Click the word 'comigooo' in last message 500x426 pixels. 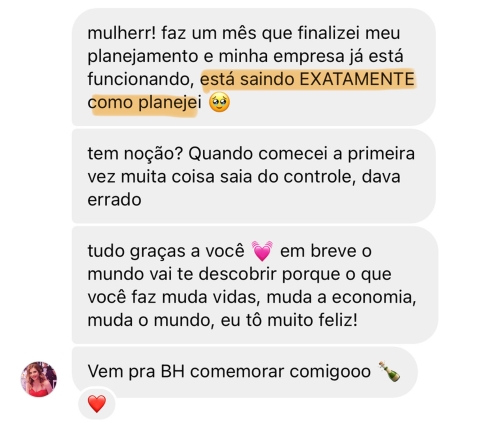(x=330, y=372)
